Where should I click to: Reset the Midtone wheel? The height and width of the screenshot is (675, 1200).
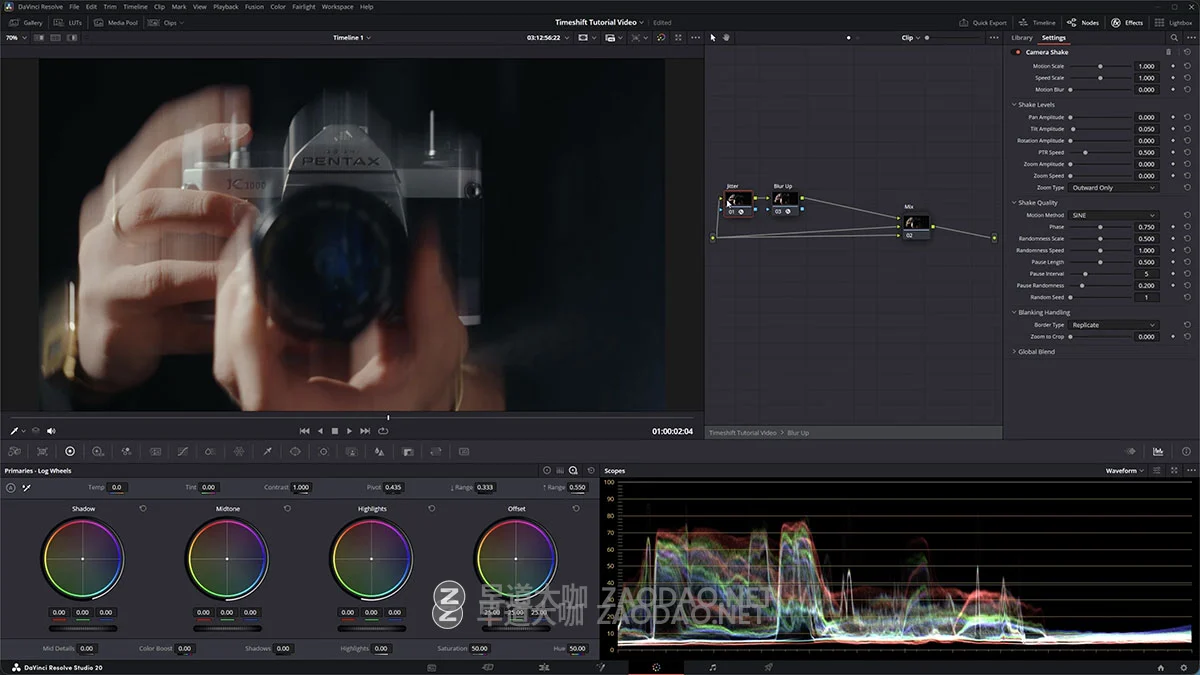tap(287, 508)
